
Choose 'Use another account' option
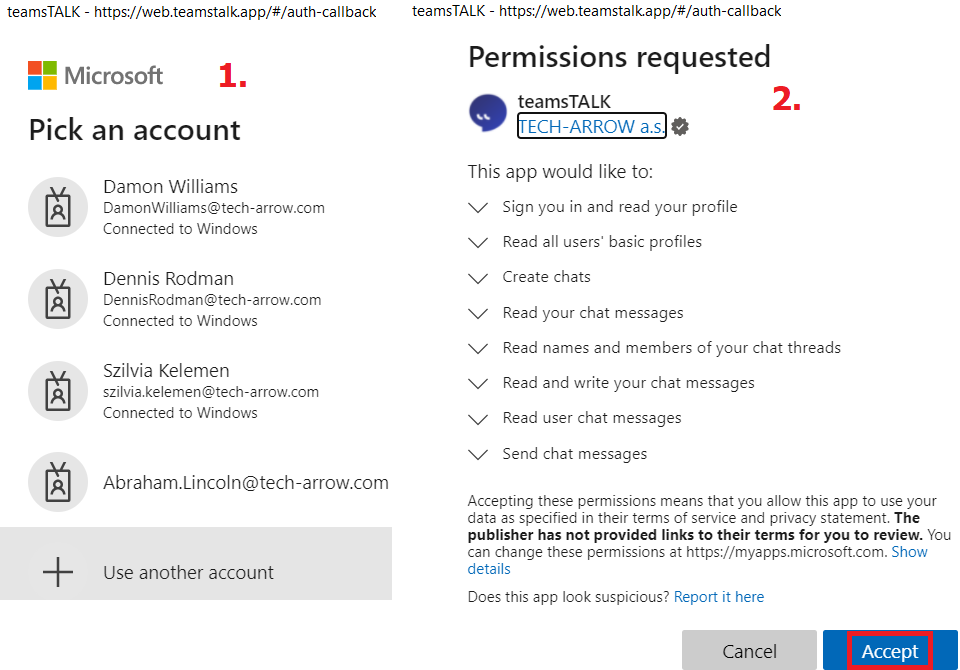pyautogui.click(x=188, y=573)
